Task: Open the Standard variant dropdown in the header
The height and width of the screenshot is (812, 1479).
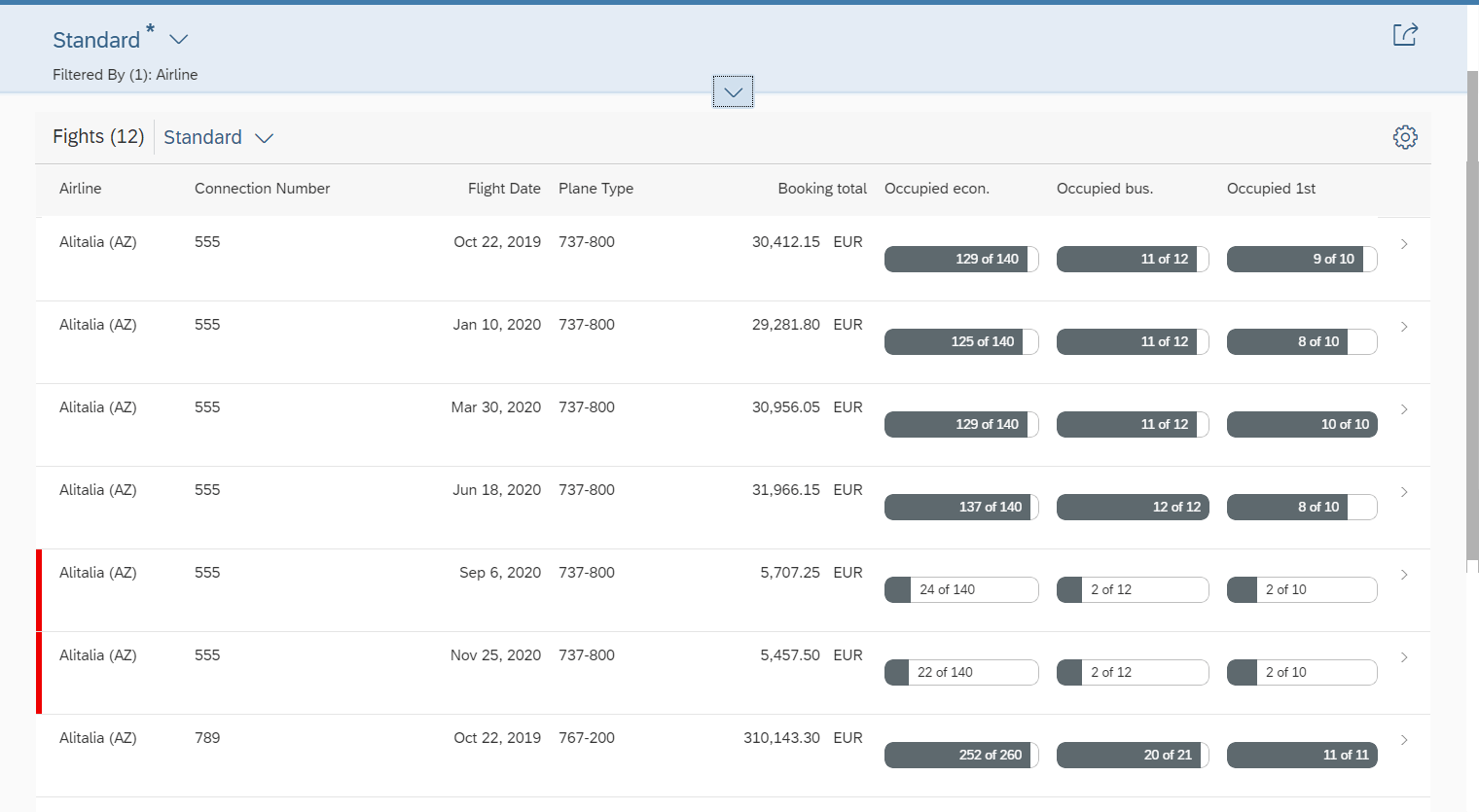Action: click(x=122, y=39)
